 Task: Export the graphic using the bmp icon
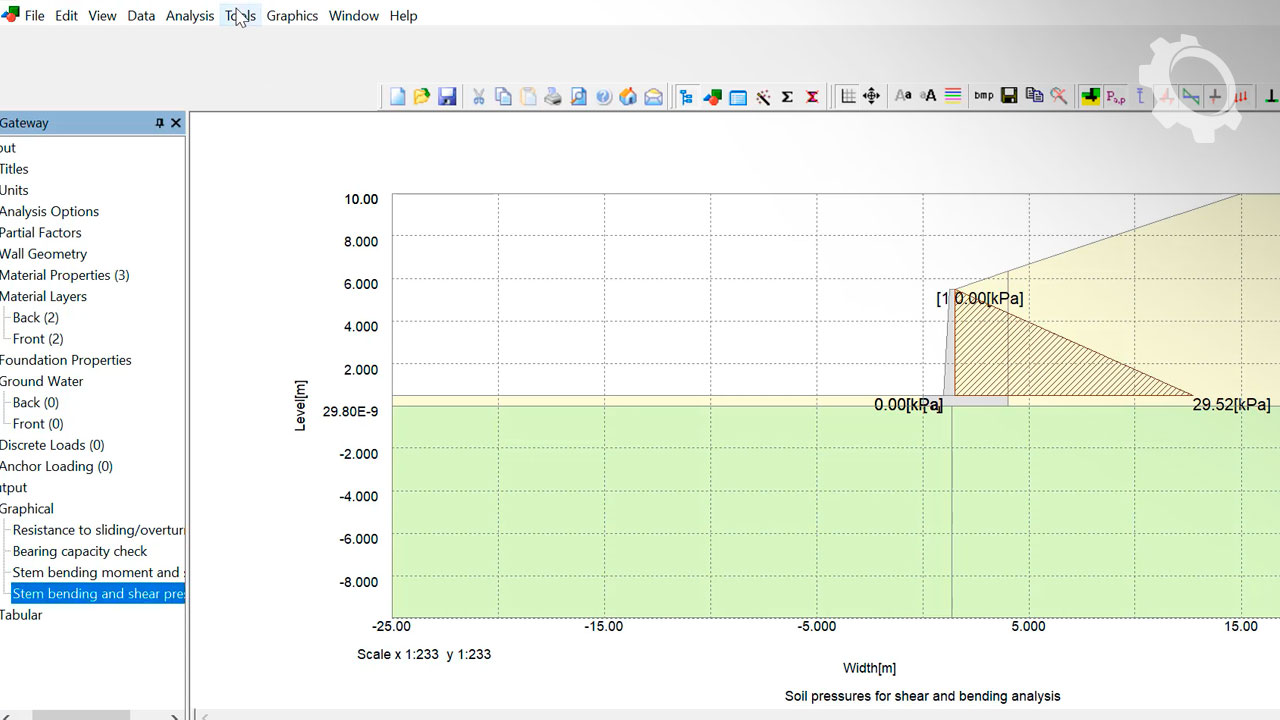(x=984, y=96)
